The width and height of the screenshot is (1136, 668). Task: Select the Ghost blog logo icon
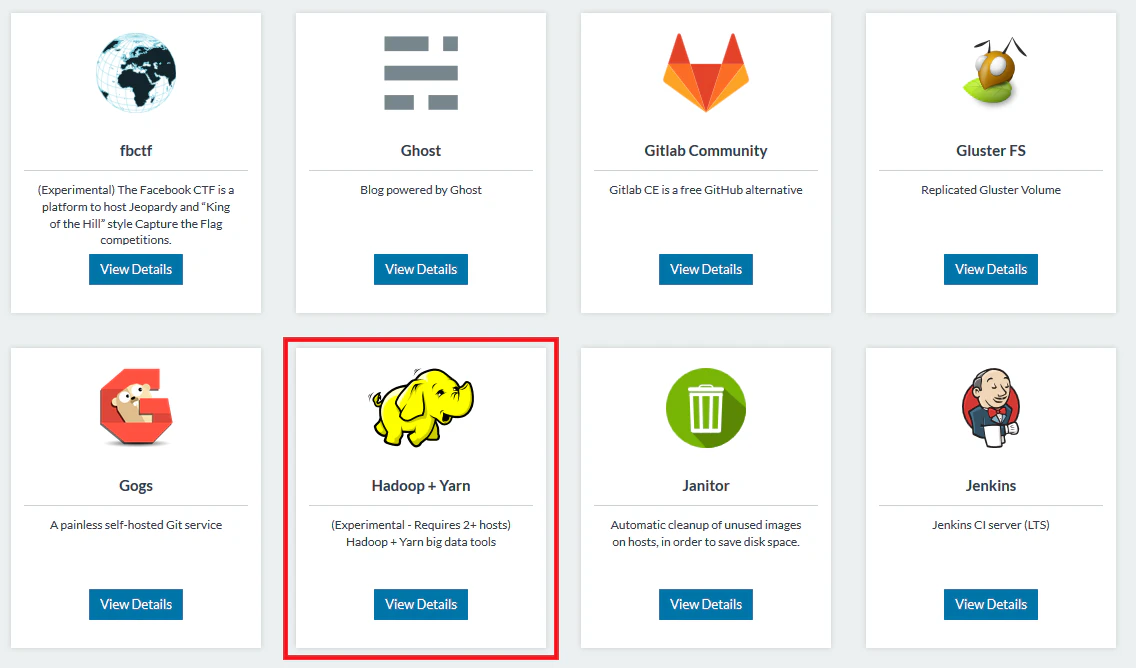421,72
